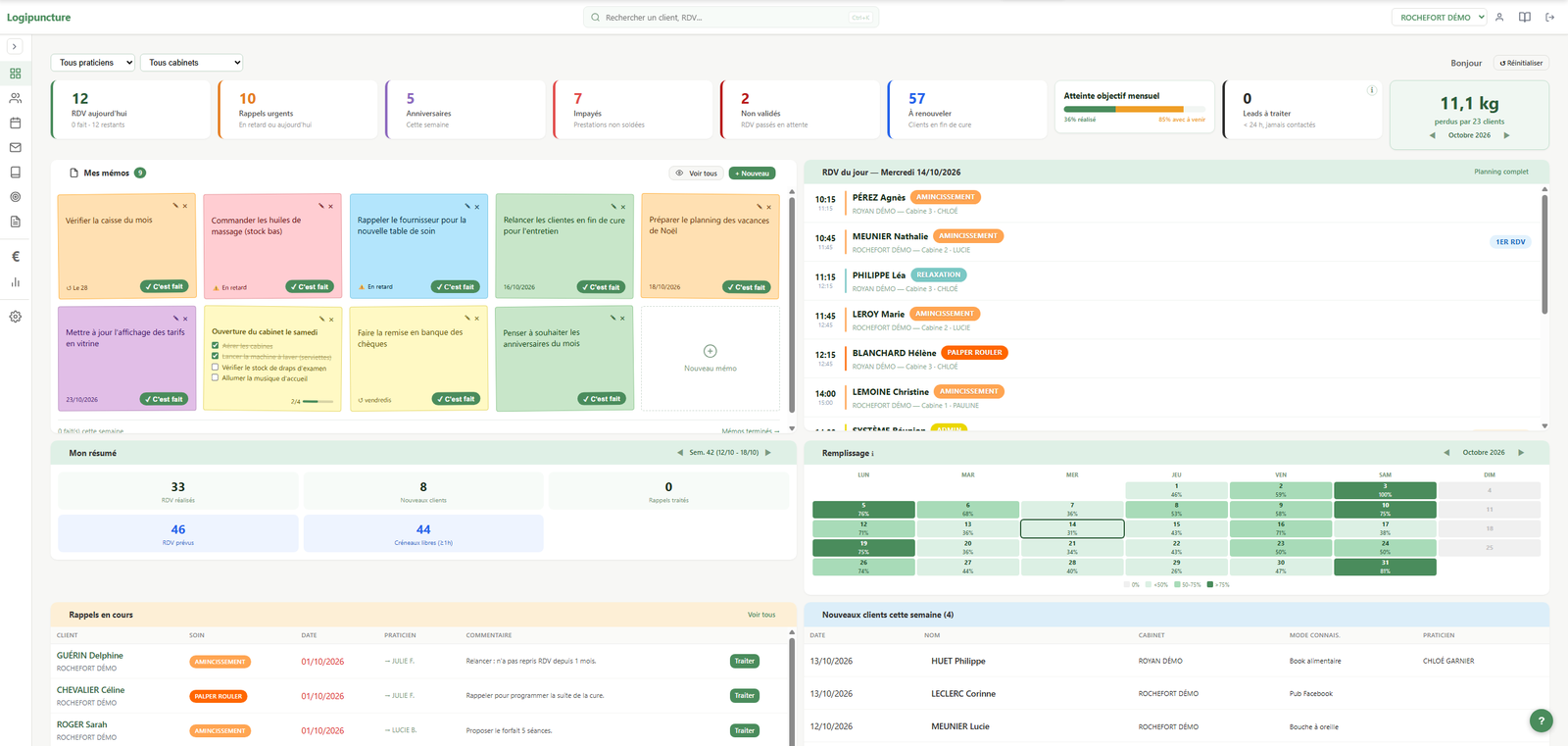This screenshot has height=746, width=1568.
Task: Go to next month in Remplissage
Action: pyautogui.click(x=1521, y=453)
